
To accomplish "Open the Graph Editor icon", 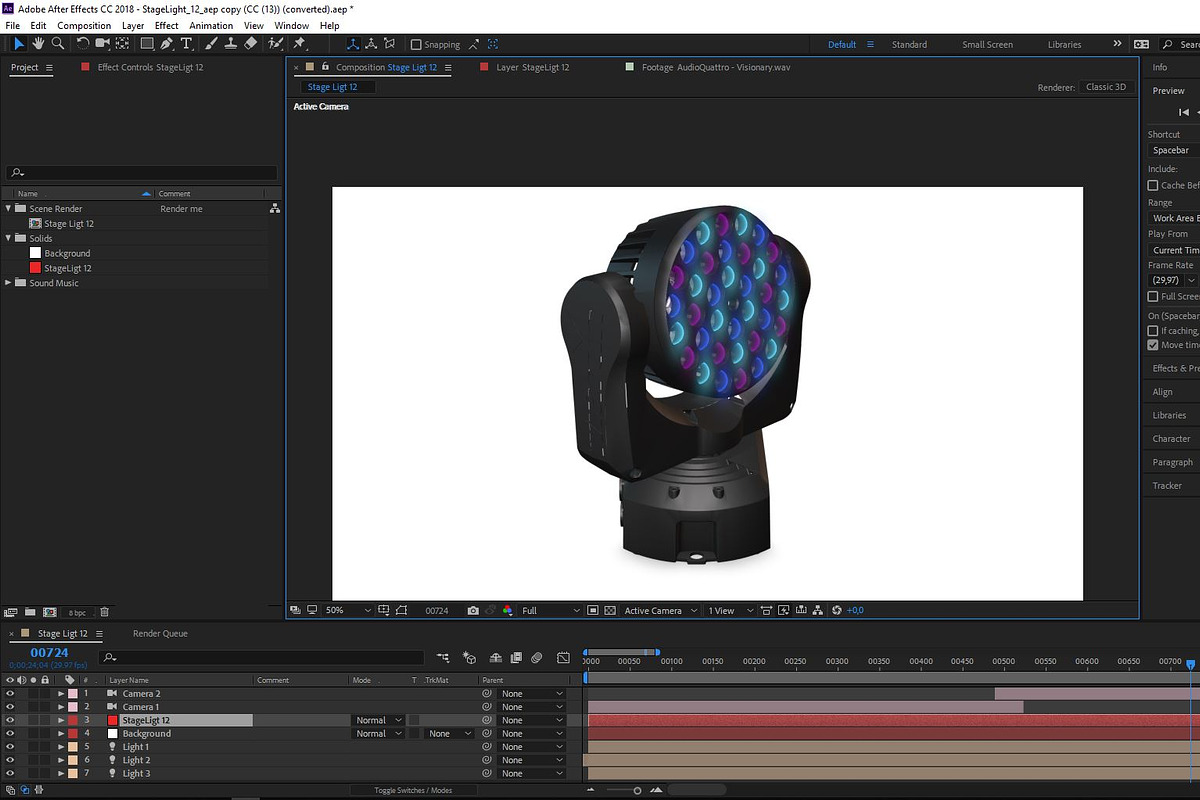I will [563, 657].
